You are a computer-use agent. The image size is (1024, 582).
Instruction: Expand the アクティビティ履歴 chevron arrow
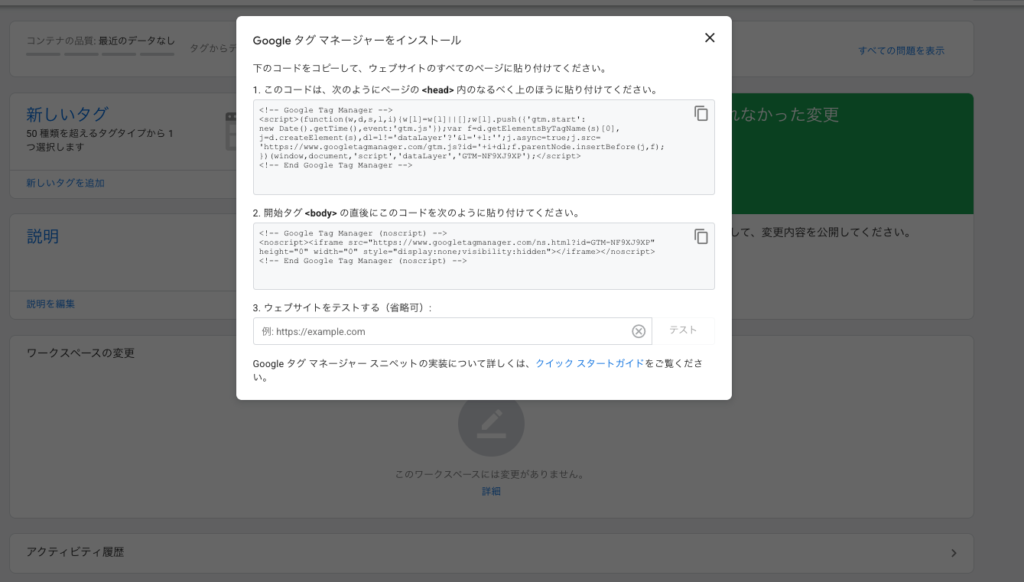coord(953,553)
